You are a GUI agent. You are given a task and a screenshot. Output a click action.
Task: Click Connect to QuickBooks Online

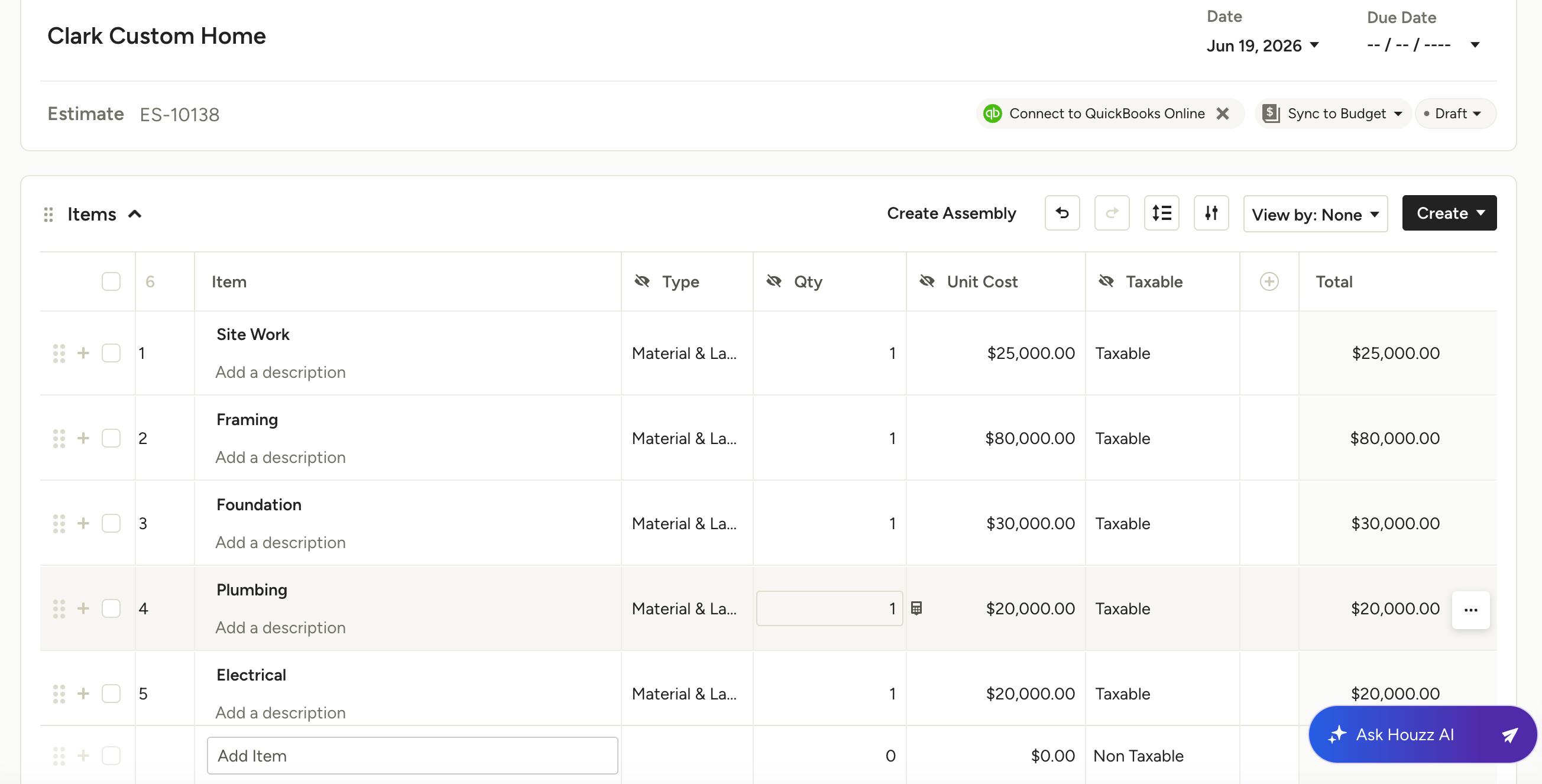point(1106,113)
